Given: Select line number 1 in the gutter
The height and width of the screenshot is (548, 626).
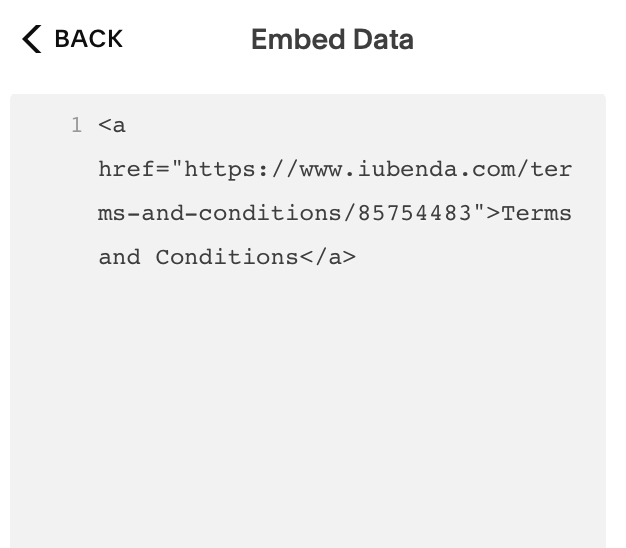Looking at the screenshot, I should [x=76, y=126].
